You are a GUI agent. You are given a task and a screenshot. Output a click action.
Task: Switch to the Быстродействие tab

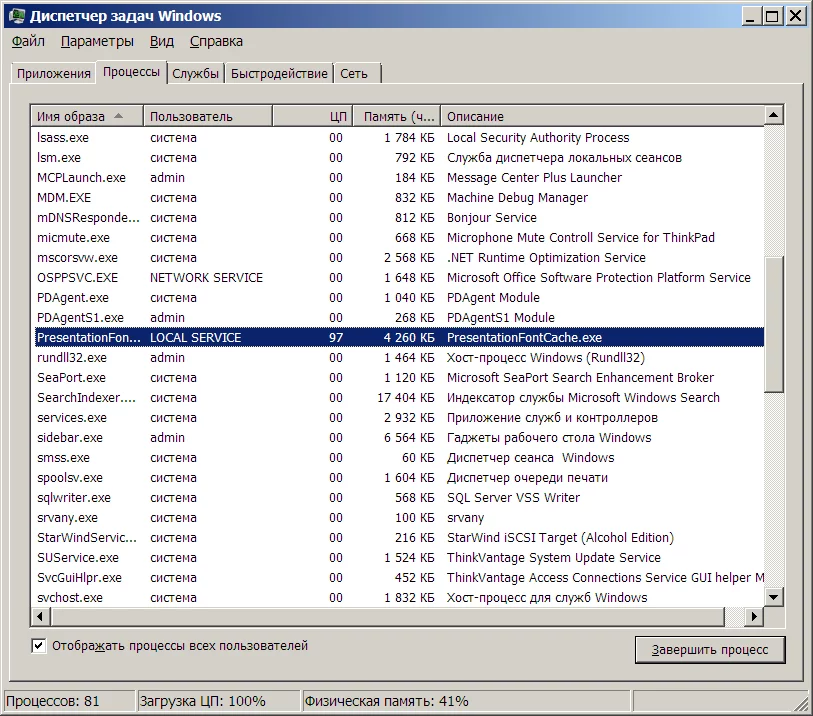point(279,74)
